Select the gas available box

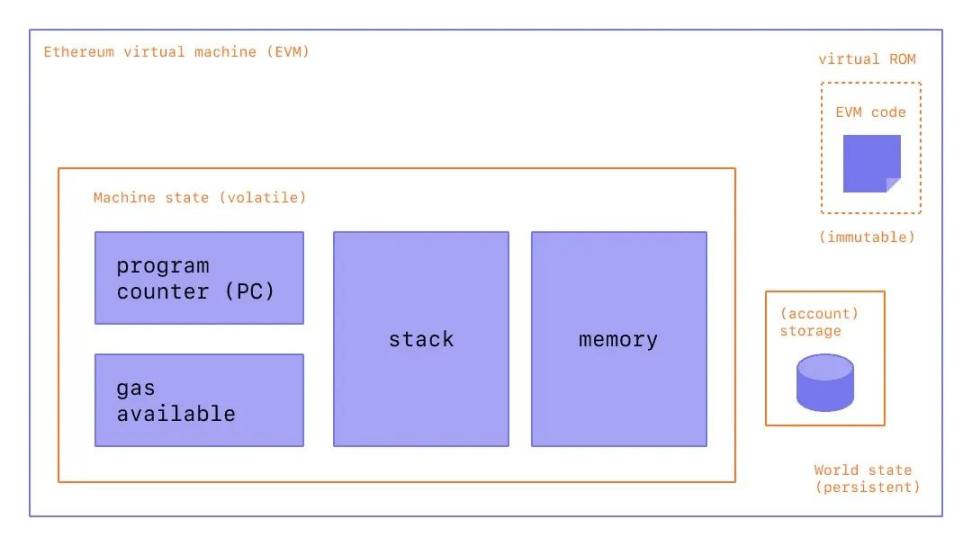click(x=199, y=400)
